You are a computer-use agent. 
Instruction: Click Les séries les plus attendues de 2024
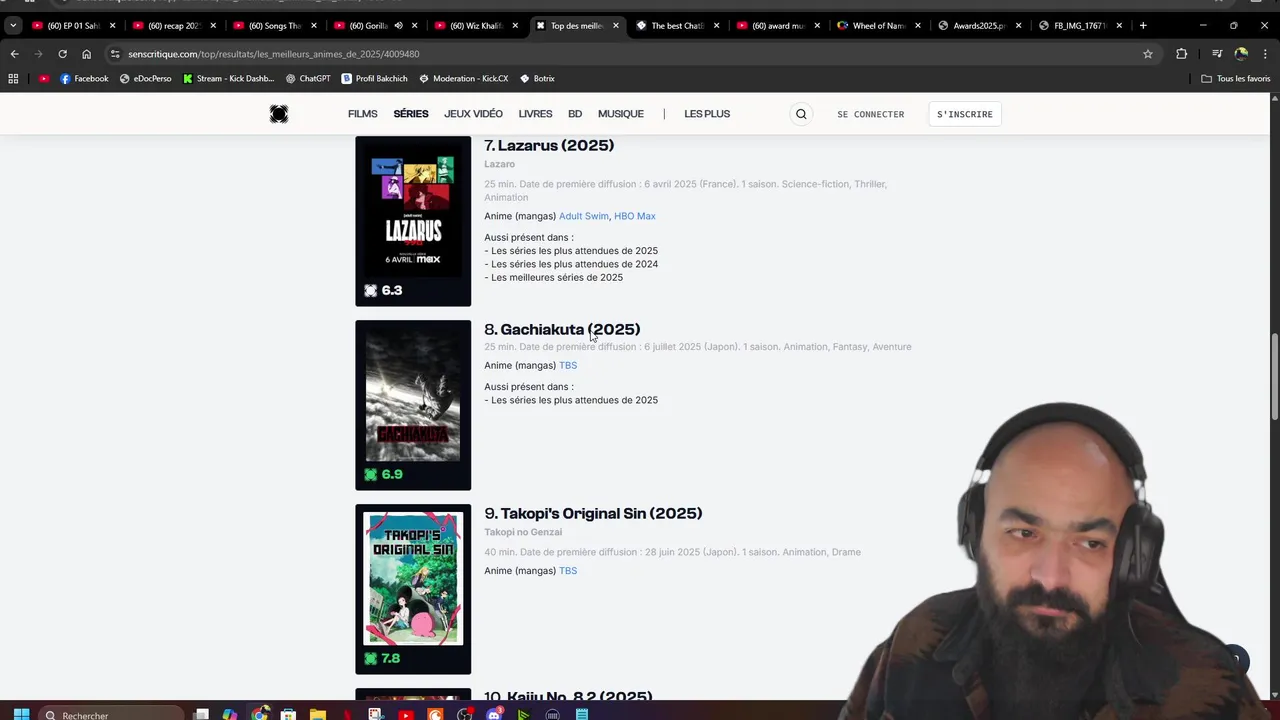click(574, 264)
